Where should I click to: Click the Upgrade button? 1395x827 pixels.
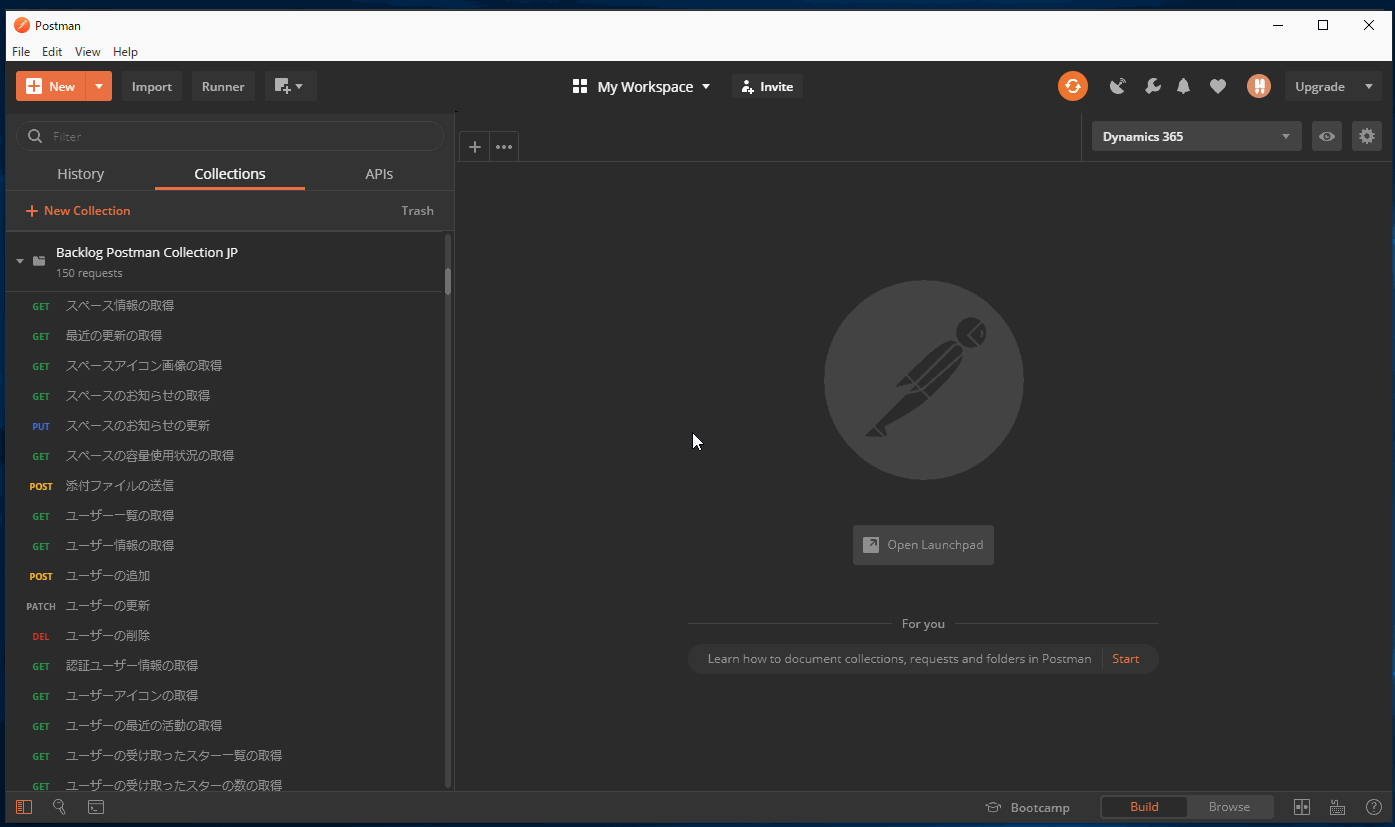pos(1320,86)
